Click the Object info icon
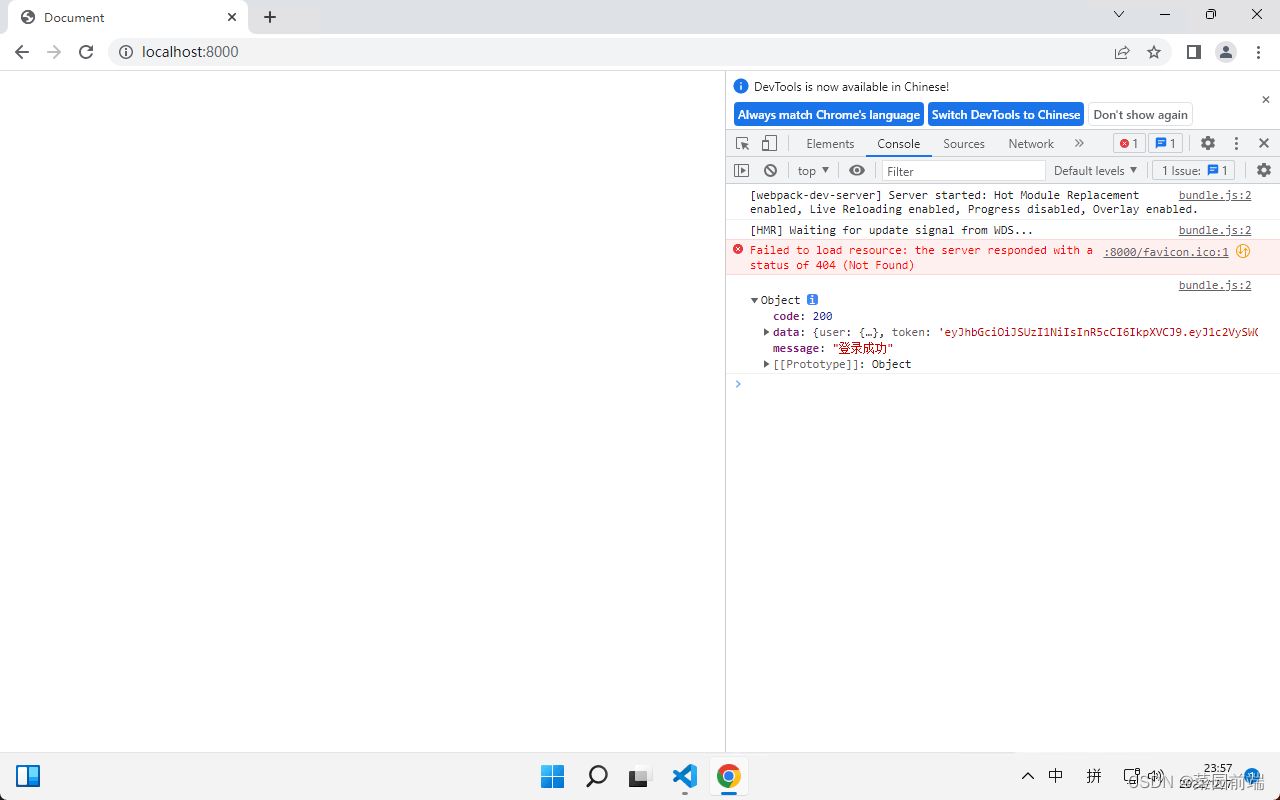This screenshot has width=1280, height=800. click(813, 300)
